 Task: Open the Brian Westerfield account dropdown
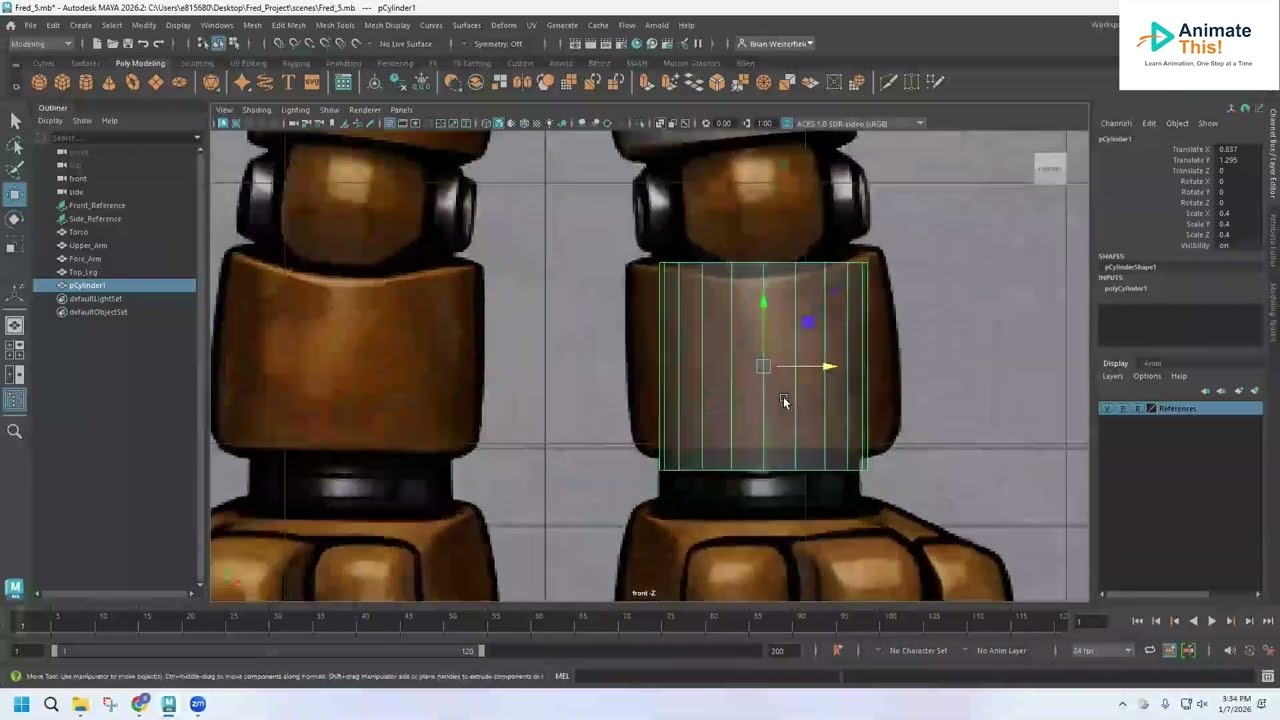coord(776,44)
